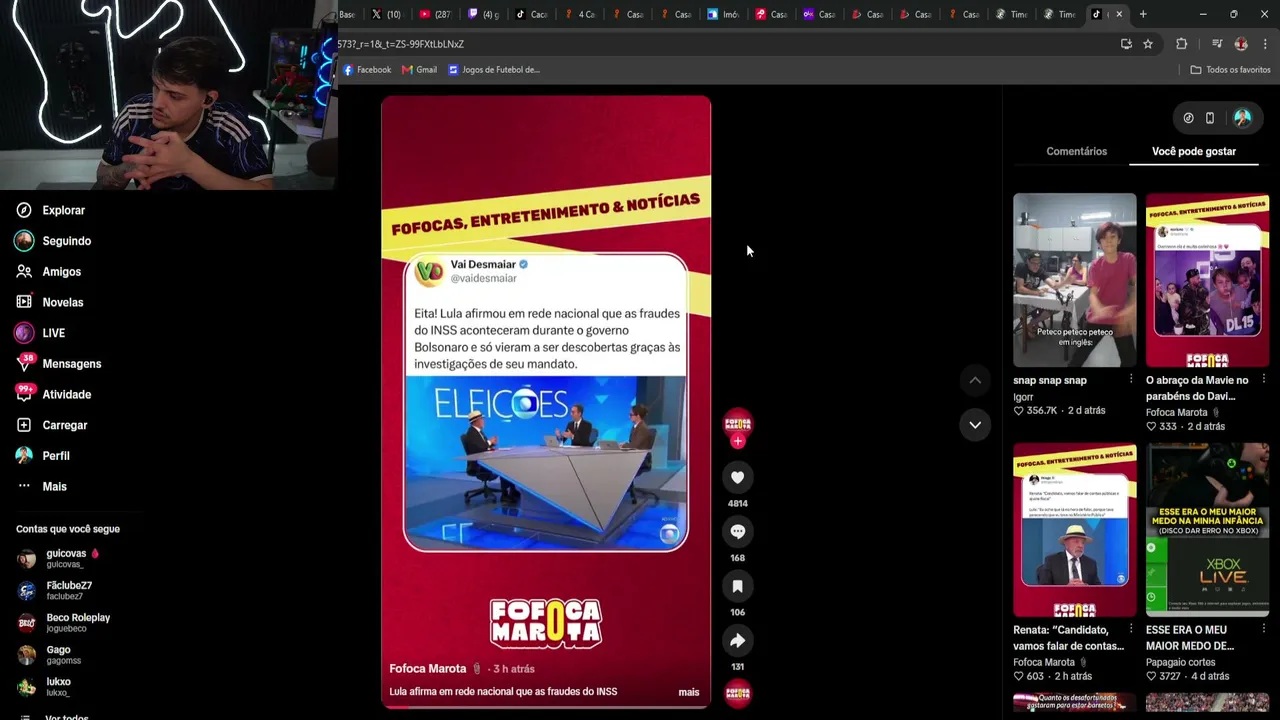Screen dimensions: 1280x720
Task: Share video with the arrow icon
Action: pos(737,640)
